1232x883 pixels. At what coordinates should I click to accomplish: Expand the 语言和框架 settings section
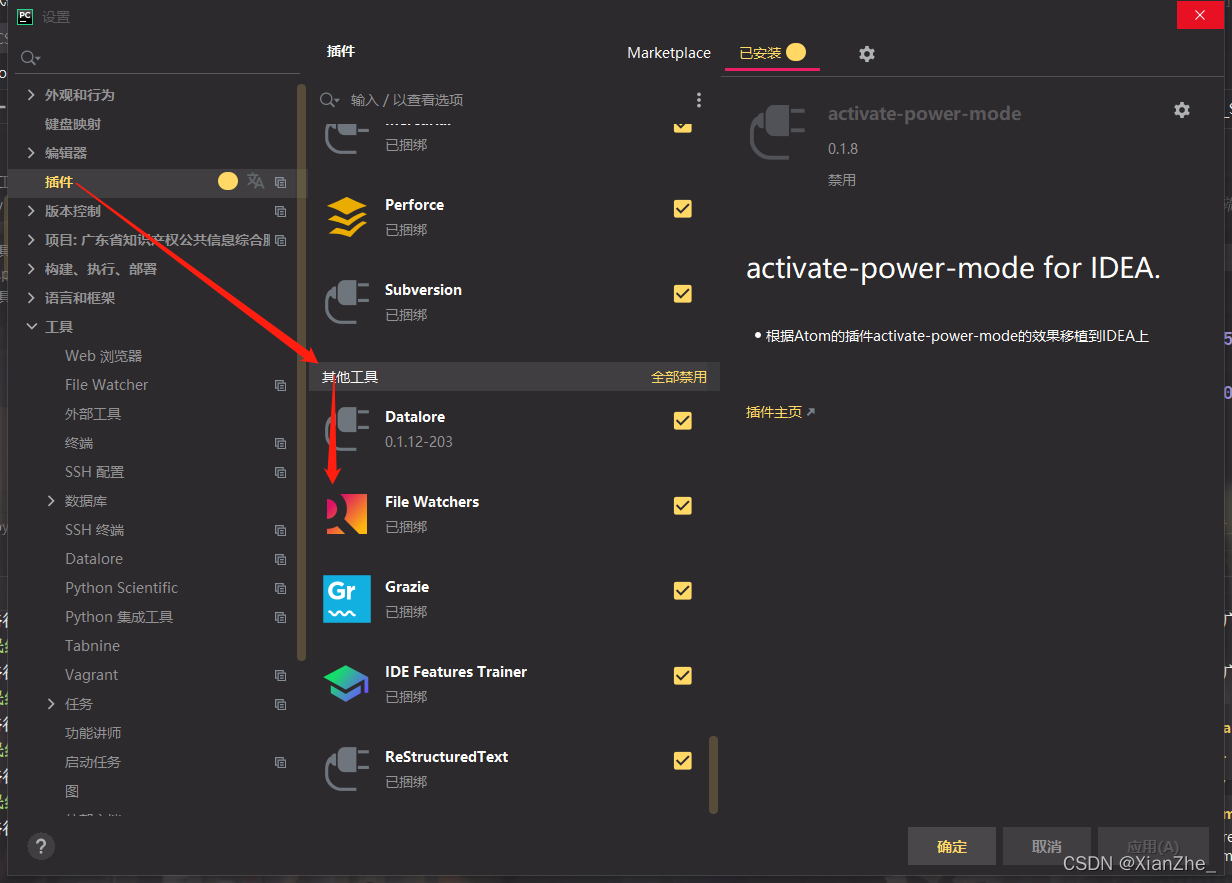pyautogui.click(x=31, y=298)
